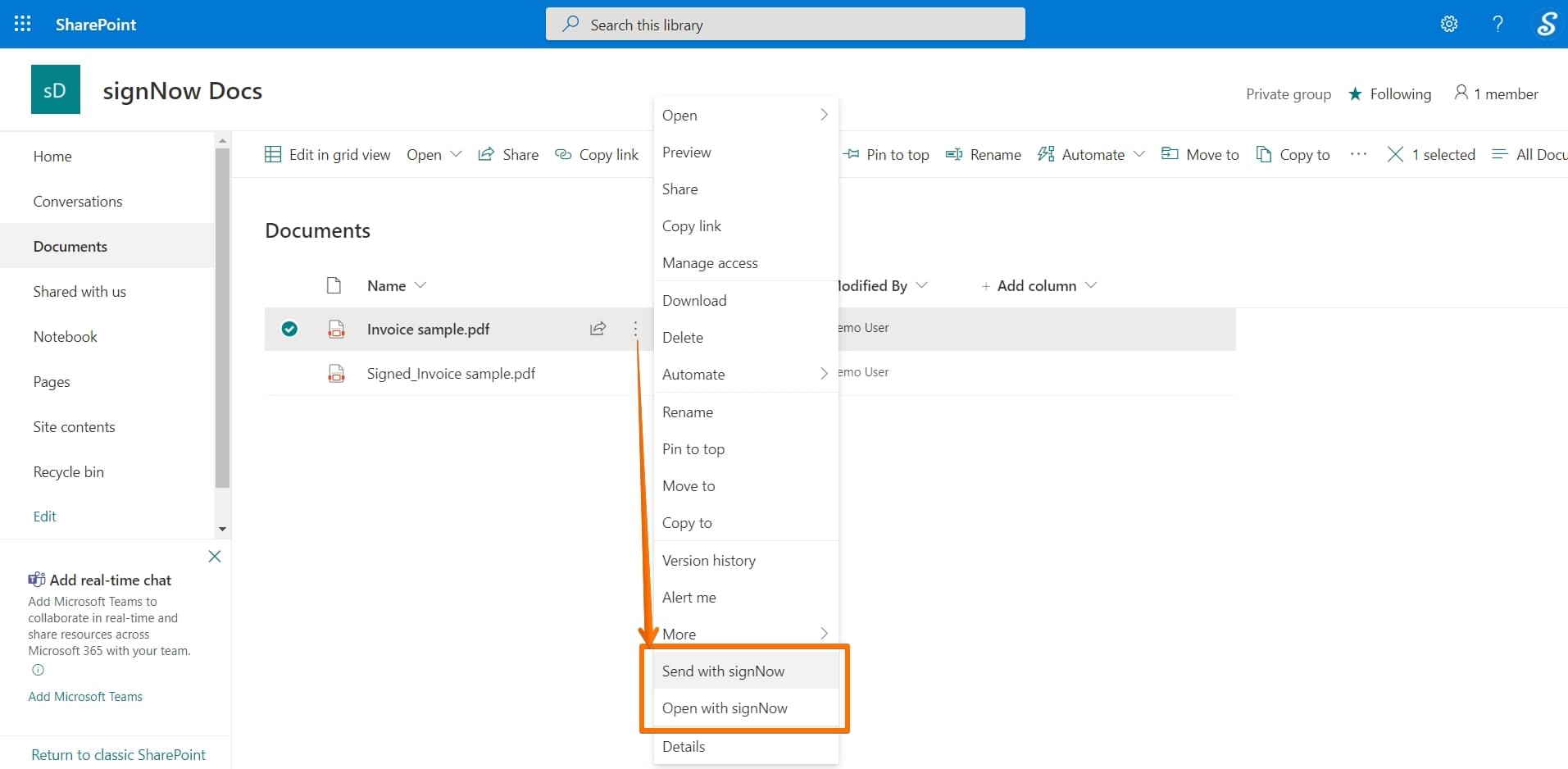Choose Manage access in context menu

pyautogui.click(x=746, y=262)
